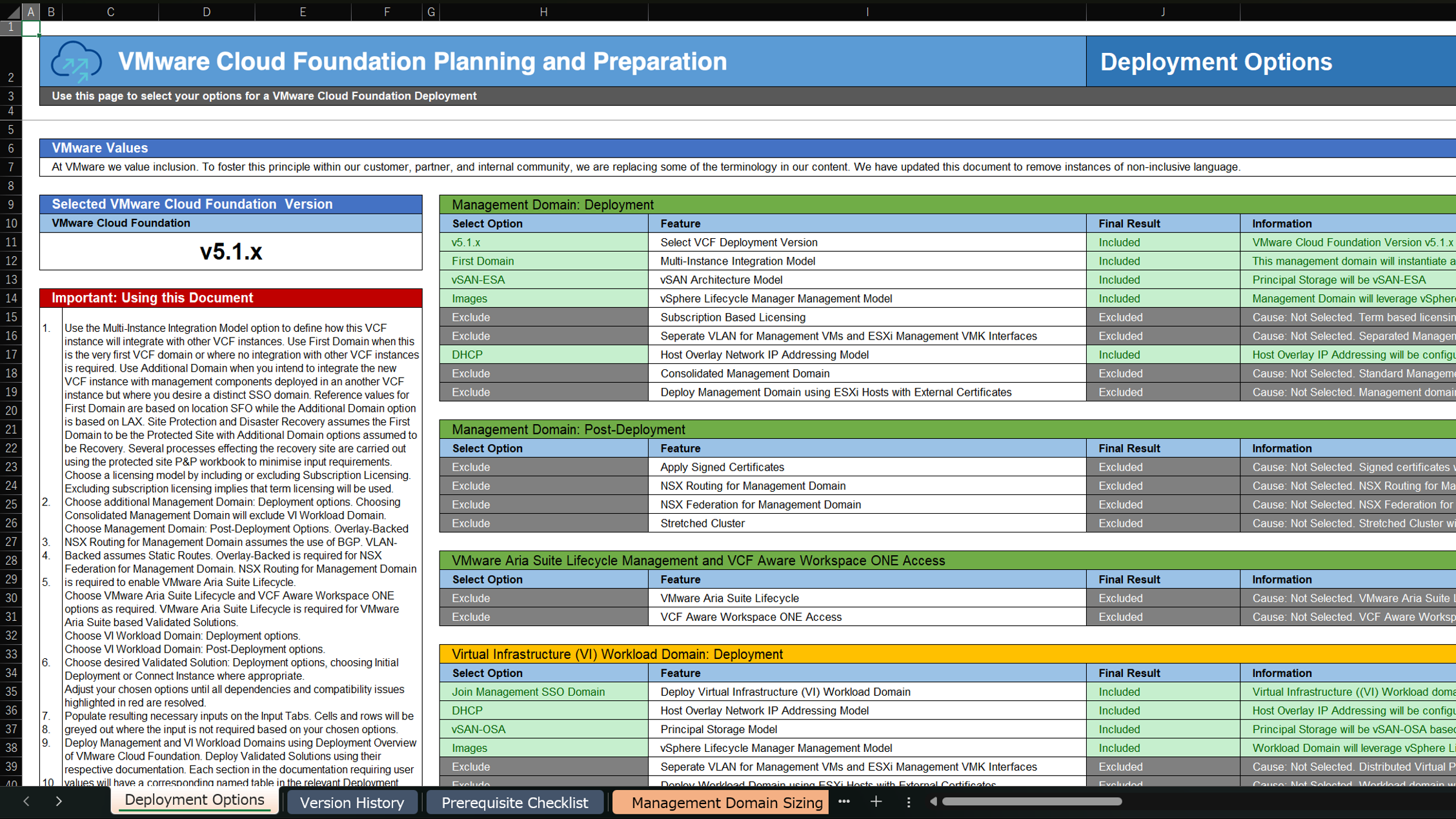The image size is (1456, 819).
Task: Click the horizontal scroll left arrow
Action: pos(933,802)
